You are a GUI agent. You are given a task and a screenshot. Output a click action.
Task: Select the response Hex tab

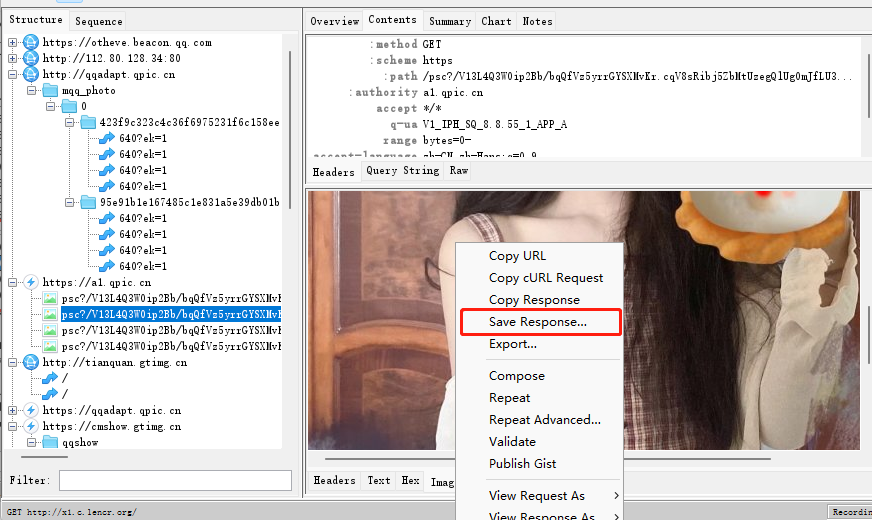point(410,481)
